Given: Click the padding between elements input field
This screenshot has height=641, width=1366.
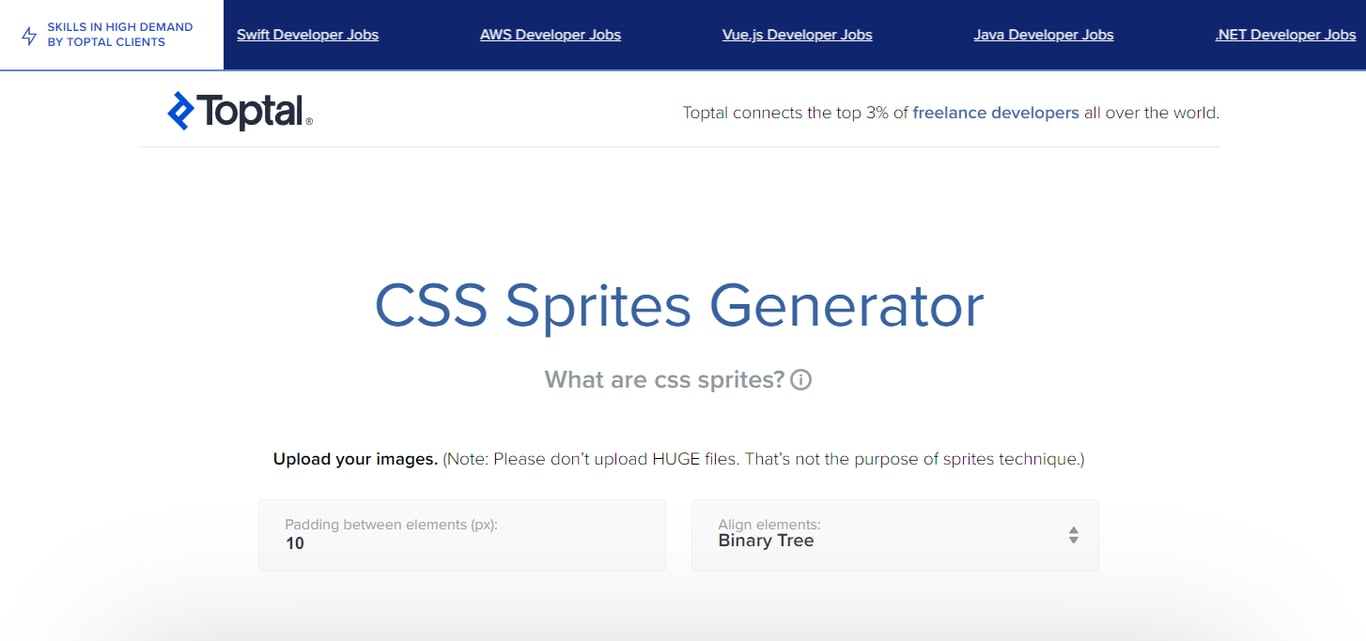Looking at the screenshot, I should [x=462, y=535].
